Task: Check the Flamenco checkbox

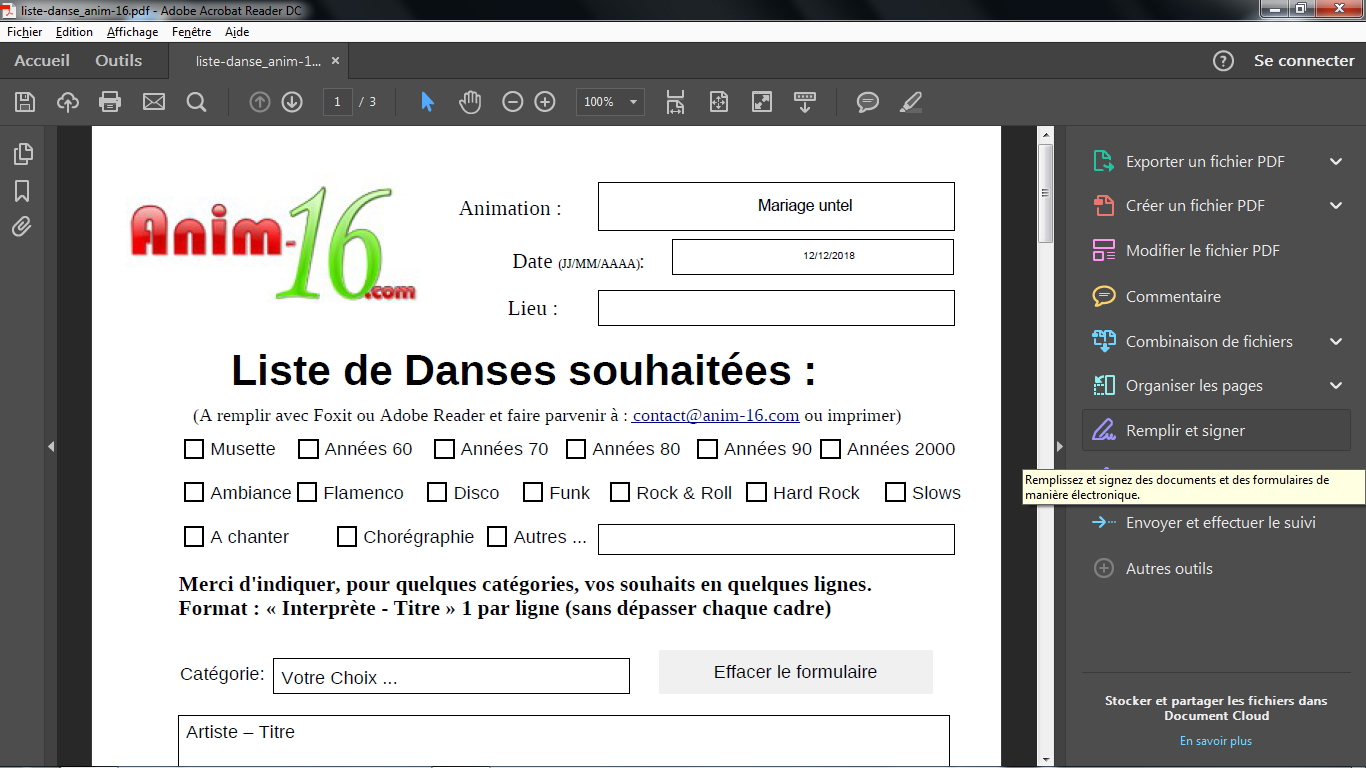Action: (x=307, y=492)
